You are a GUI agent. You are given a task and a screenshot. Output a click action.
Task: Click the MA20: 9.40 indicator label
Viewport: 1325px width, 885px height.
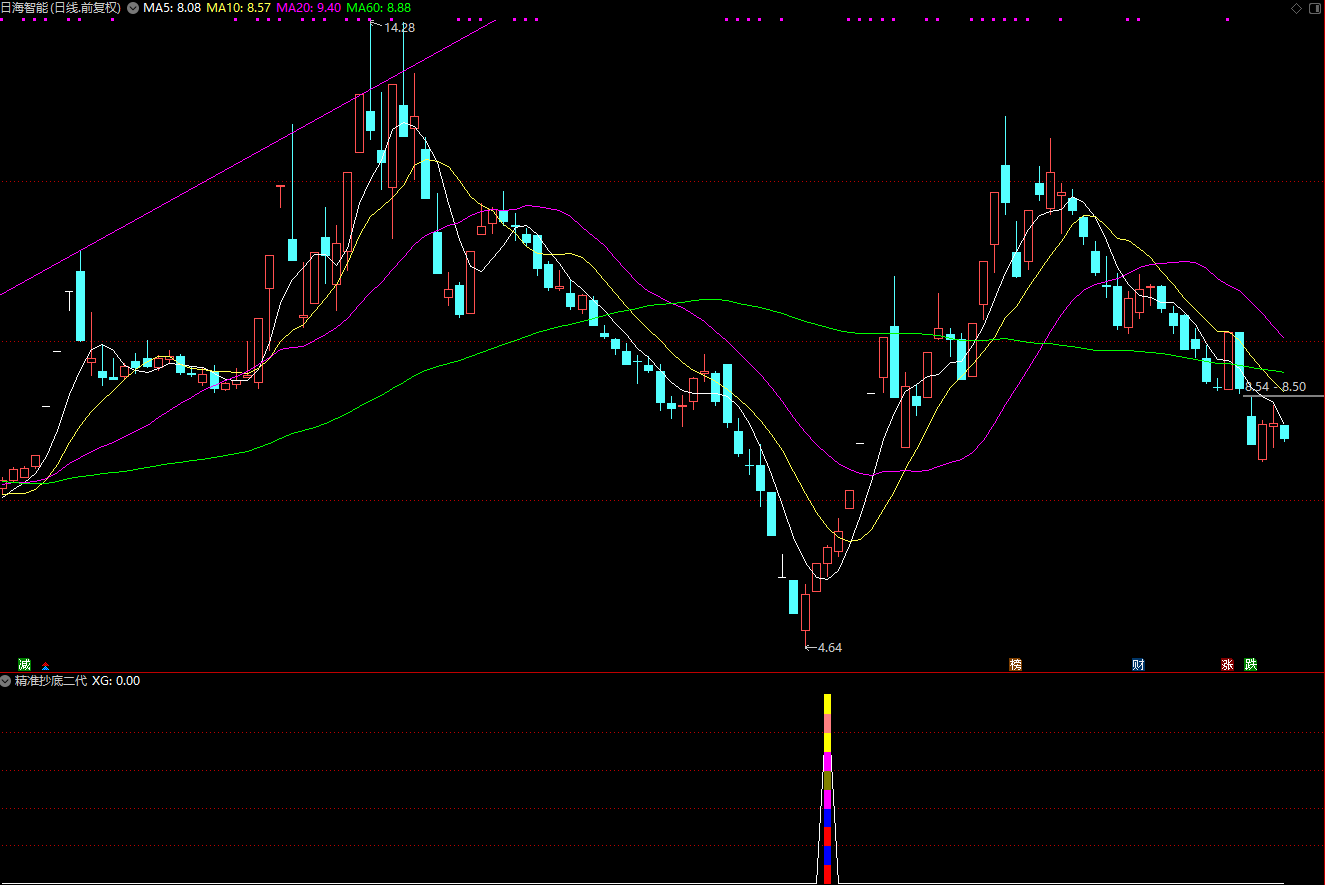click(308, 8)
